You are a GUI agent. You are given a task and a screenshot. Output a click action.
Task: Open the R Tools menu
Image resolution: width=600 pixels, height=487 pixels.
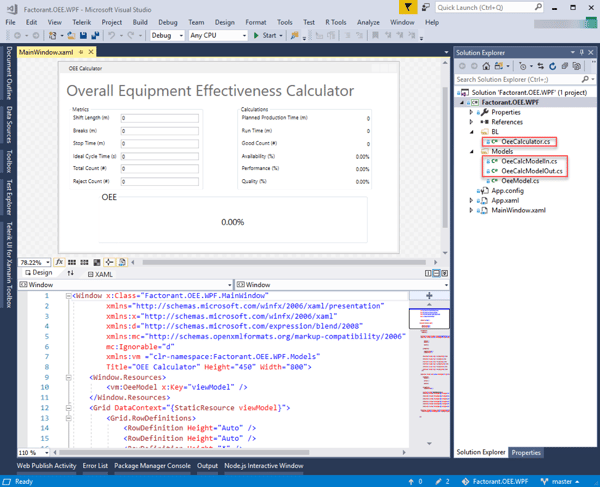336,22
